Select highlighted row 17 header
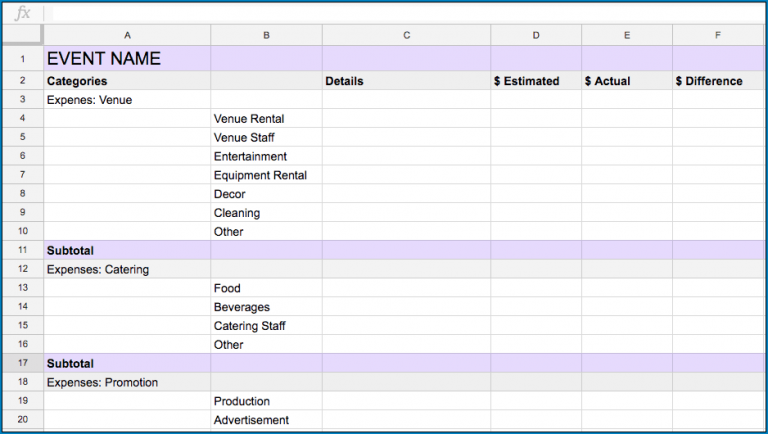The height and width of the screenshot is (434, 768). tap(22, 364)
